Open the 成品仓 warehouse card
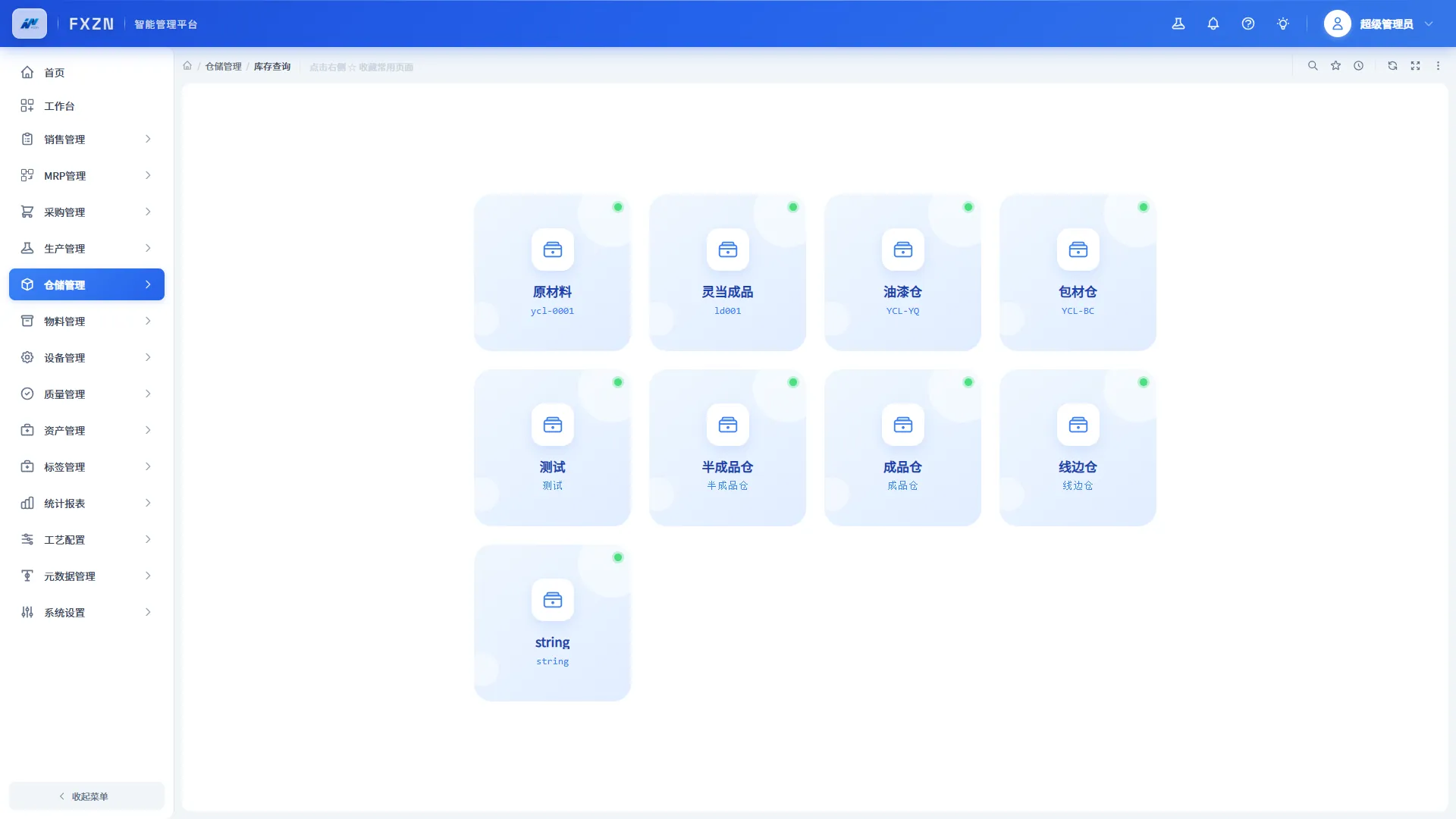Viewport: 1456px width, 819px height. coord(902,447)
